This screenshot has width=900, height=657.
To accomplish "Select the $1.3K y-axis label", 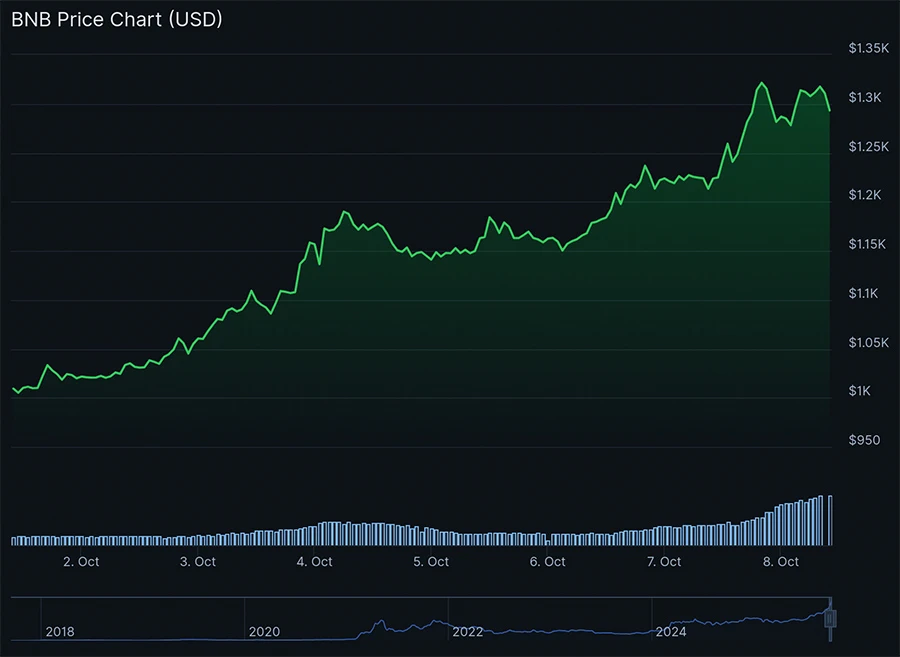I will (x=864, y=97).
